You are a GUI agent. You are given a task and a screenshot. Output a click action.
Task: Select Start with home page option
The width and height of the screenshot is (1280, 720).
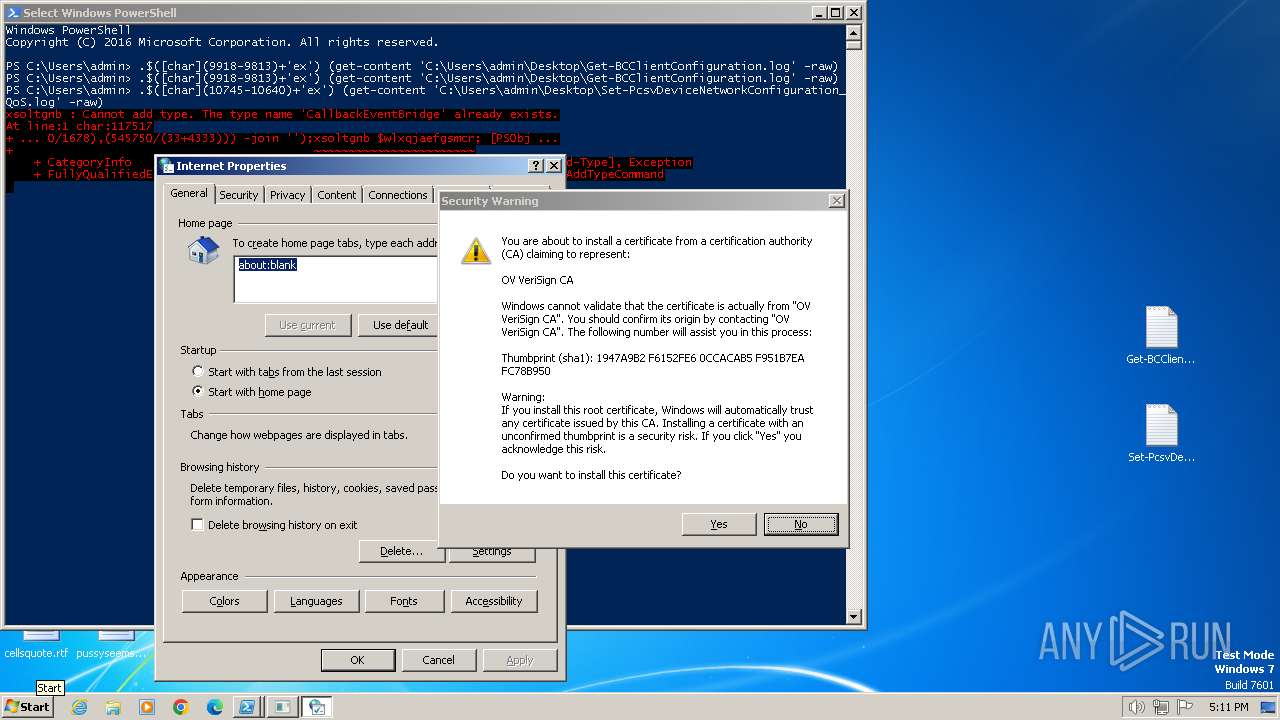pyautogui.click(x=251, y=392)
